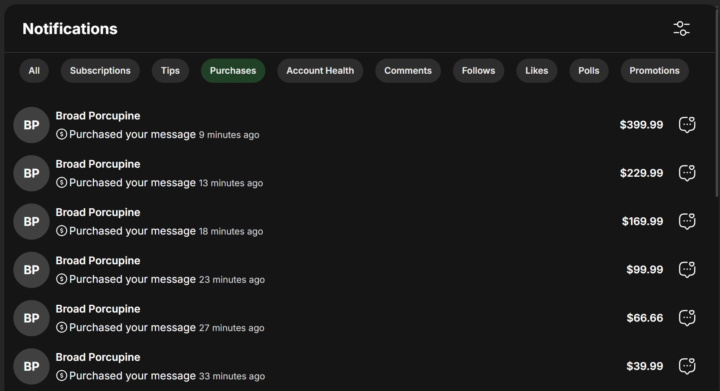The height and width of the screenshot is (391, 720).
Task: Click the $399.99 amount
Action: tap(641, 125)
